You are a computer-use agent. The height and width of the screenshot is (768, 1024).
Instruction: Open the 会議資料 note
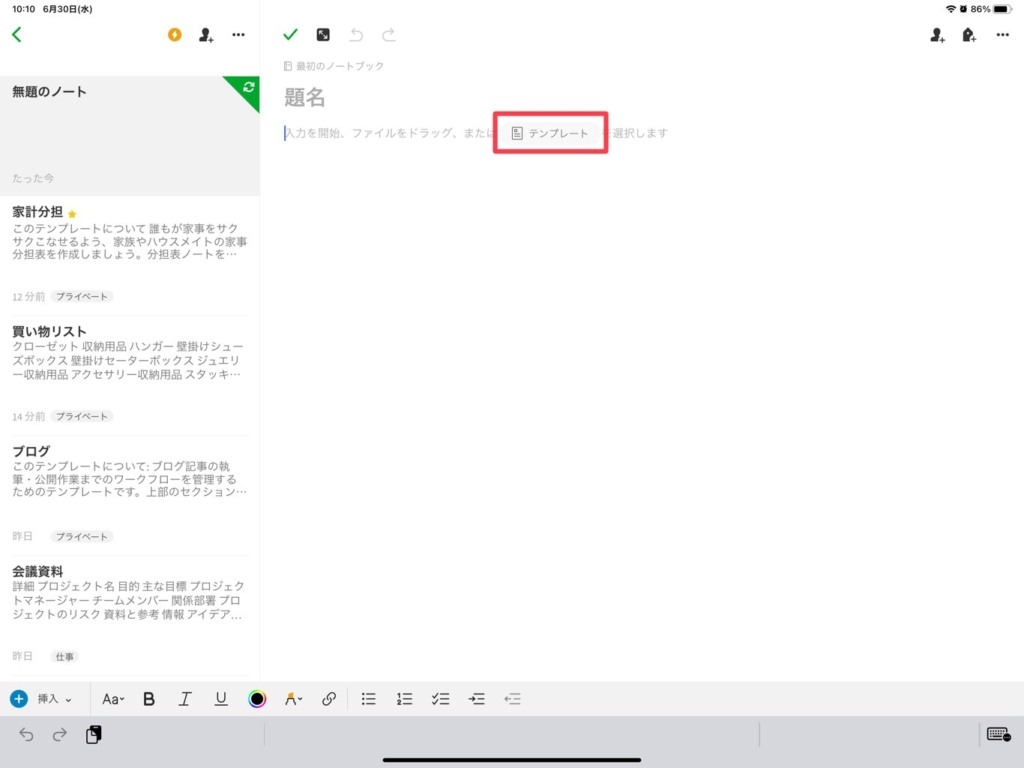(x=129, y=616)
